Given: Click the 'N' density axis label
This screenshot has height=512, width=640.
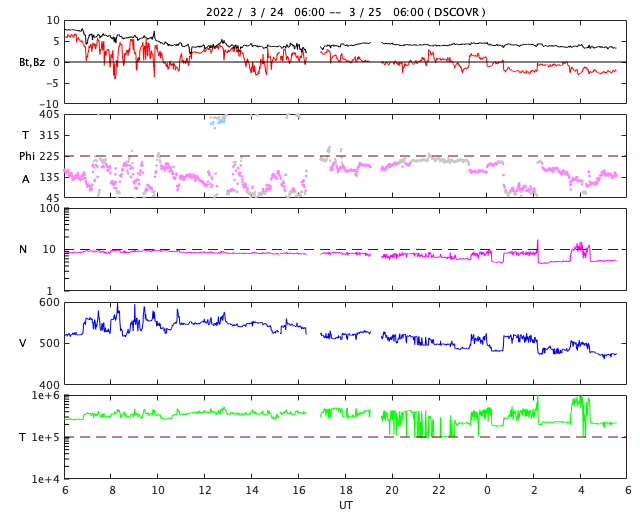Looking at the screenshot, I should pyautogui.click(x=23, y=249).
